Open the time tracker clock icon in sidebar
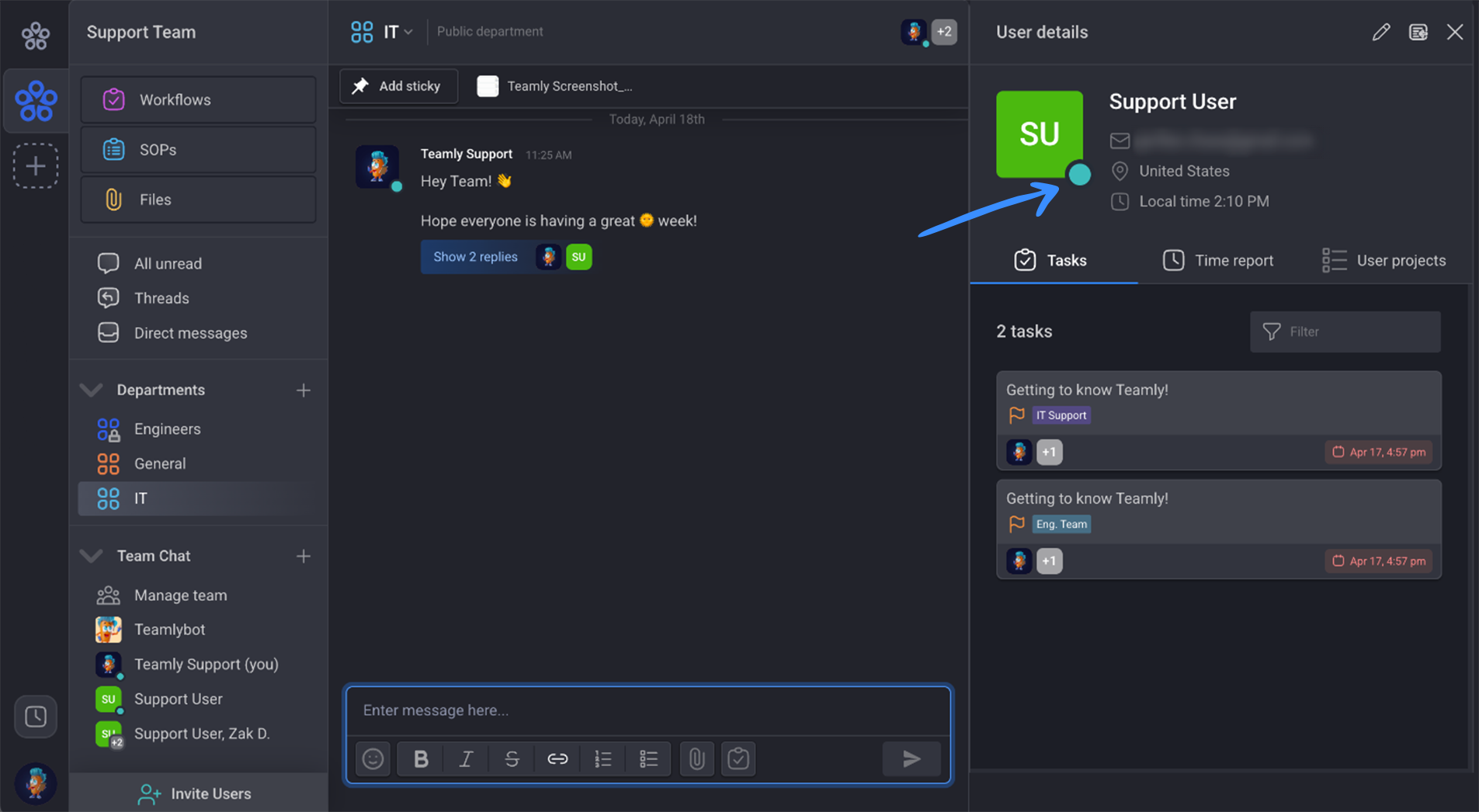 pos(36,717)
